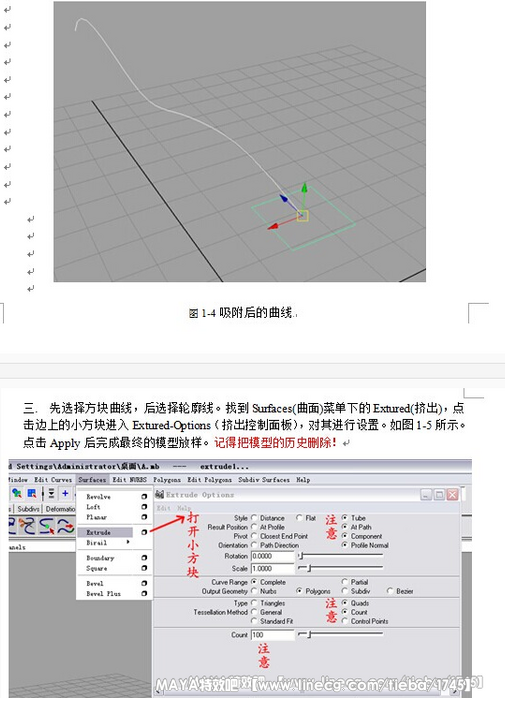Image resolution: width=505 pixels, height=702 pixels.
Task: Set Output Geometry to Subdiv
Action: (x=345, y=591)
